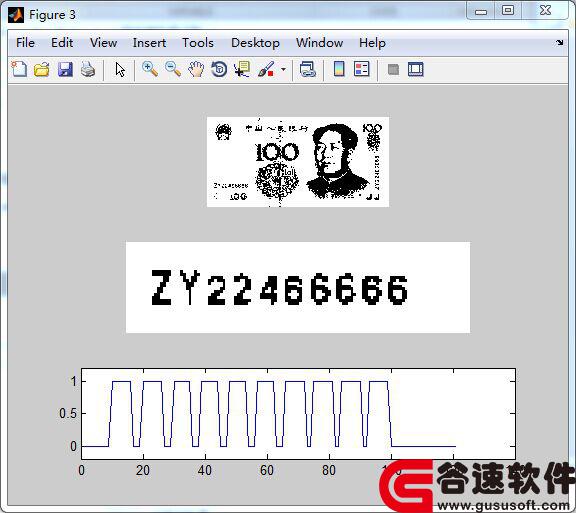The width and height of the screenshot is (576, 513).
Task: Click the Hide Plot Tools icon
Action: point(393,69)
